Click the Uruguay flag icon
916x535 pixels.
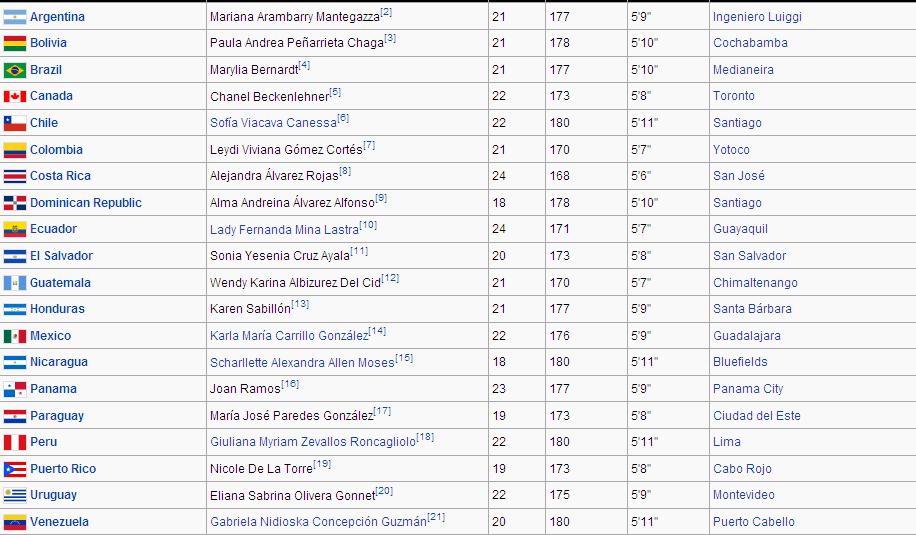coord(14,495)
